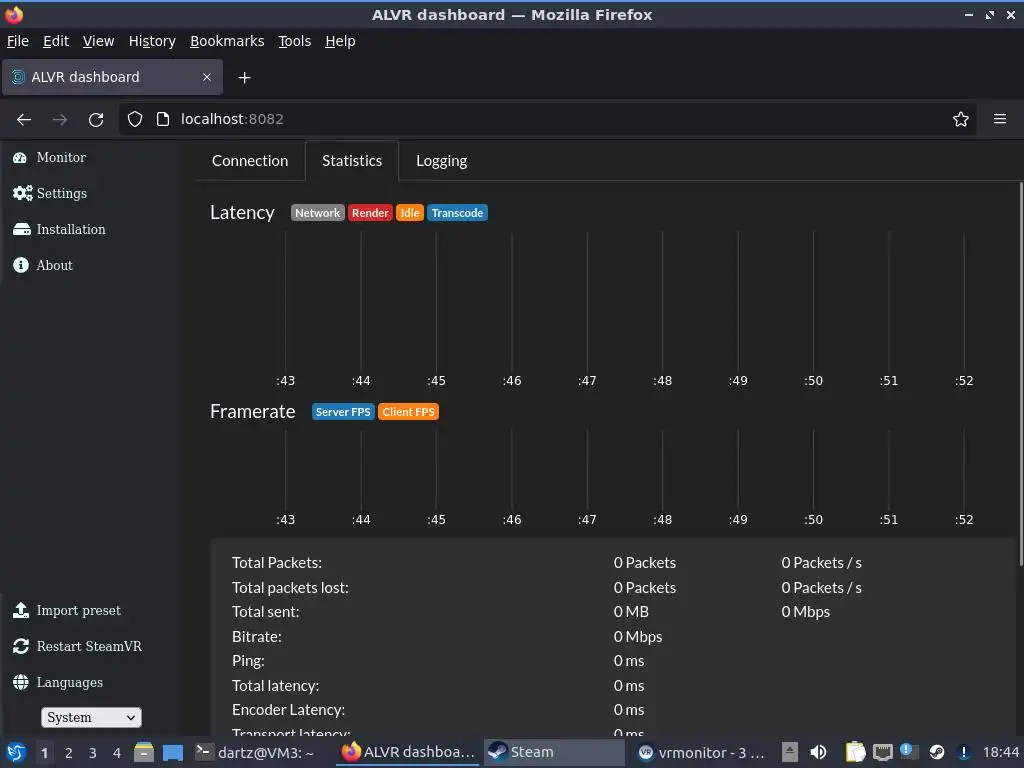1024x768 pixels.
Task: Bookmark this page with the star
Action: click(x=960, y=119)
